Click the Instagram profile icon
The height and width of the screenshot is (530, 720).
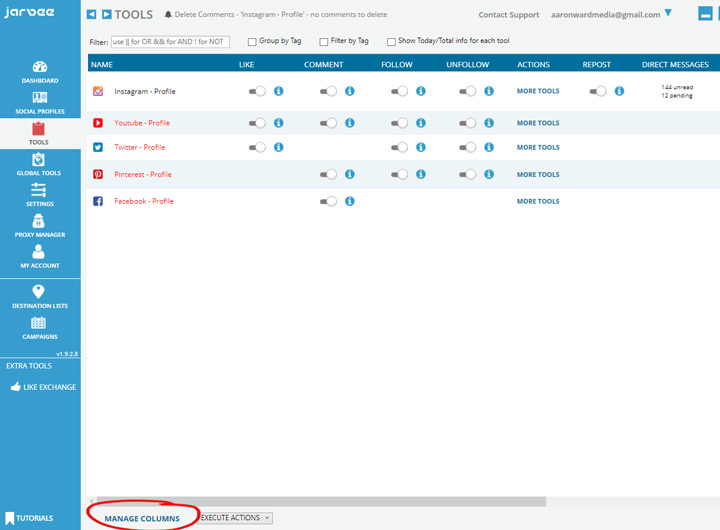click(x=98, y=91)
